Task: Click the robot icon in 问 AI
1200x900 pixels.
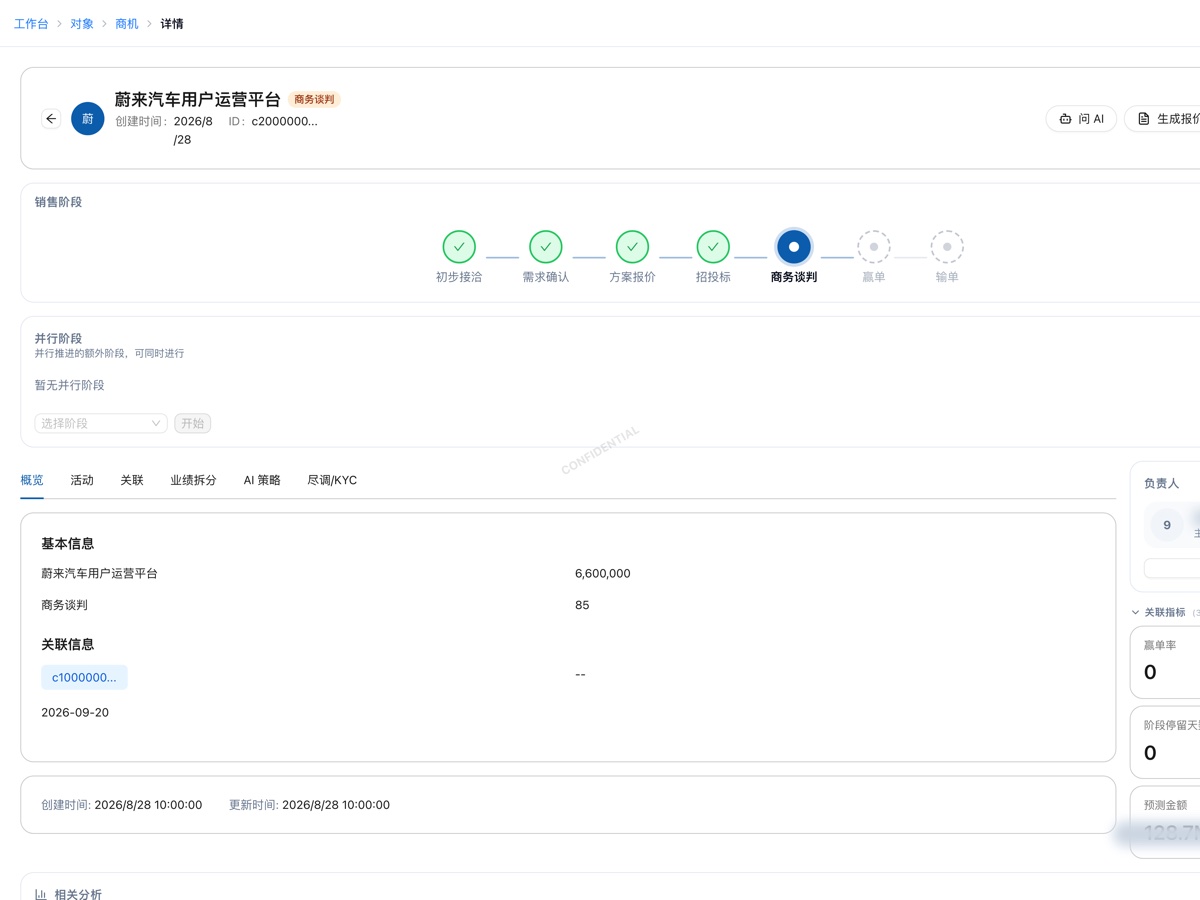Action: pyautogui.click(x=1065, y=119)
